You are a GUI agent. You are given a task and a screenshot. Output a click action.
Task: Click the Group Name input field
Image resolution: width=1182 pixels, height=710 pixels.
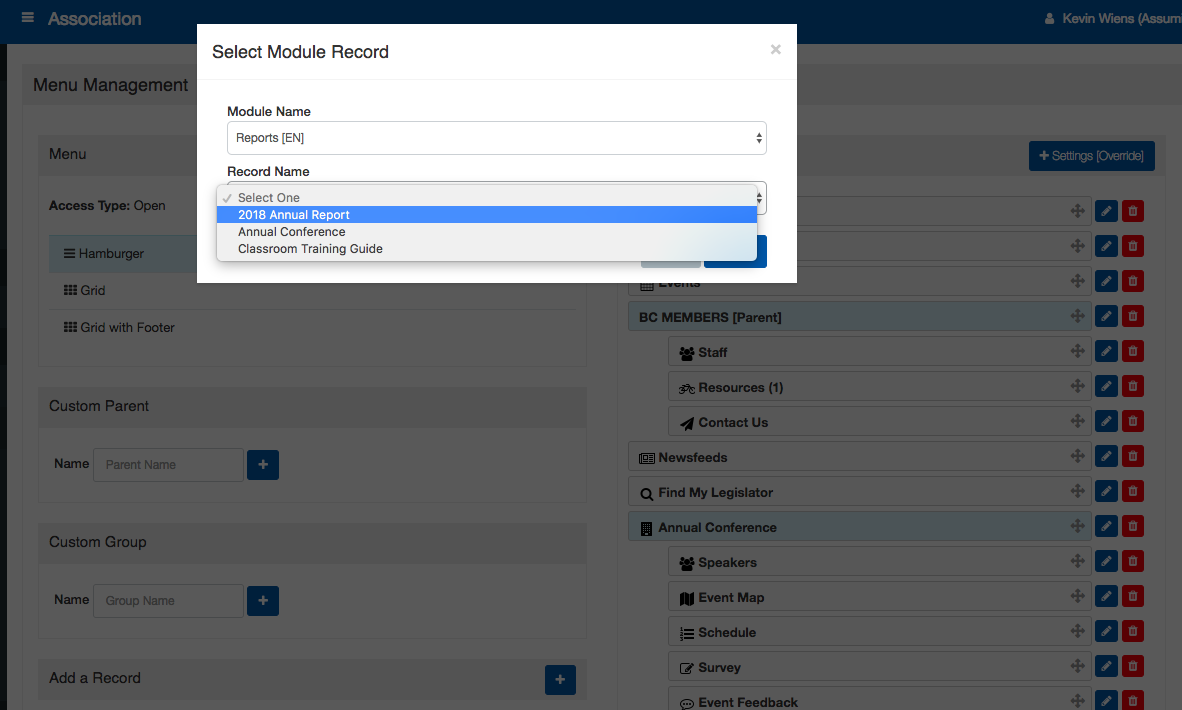pos(168,601)
